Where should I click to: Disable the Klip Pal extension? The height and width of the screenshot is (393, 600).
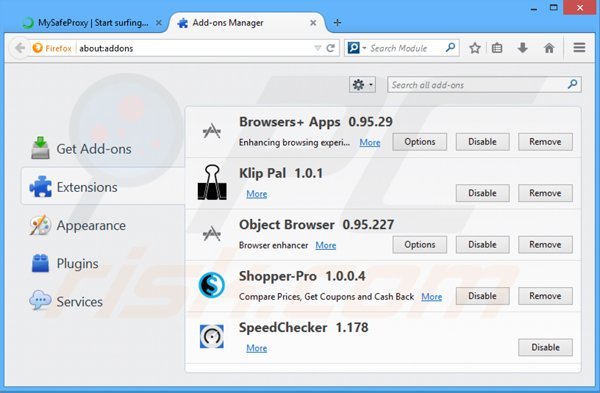click(x=483, y=193)
